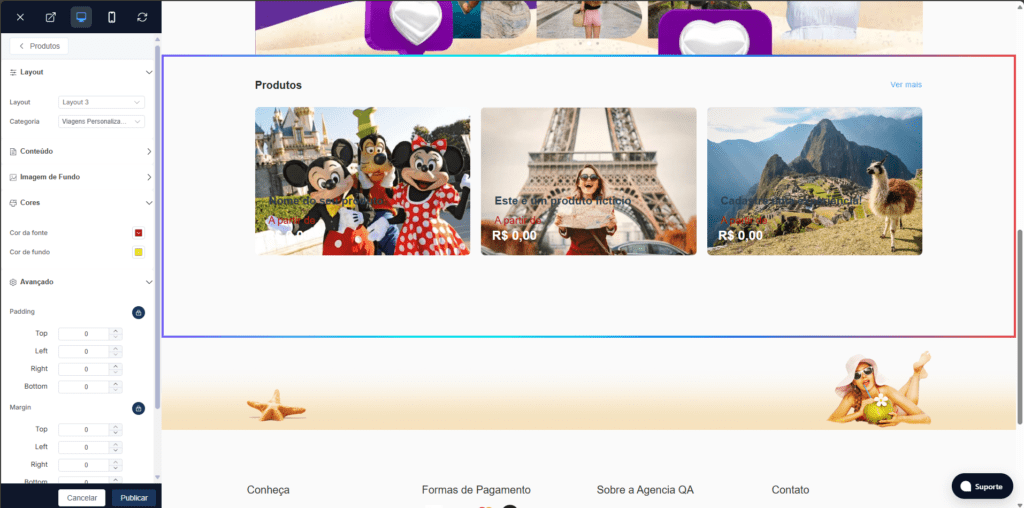Pick the yellow Cor de fundo swatch
The width and height of the screenshot is (1024, 508).
coord(139,252)
